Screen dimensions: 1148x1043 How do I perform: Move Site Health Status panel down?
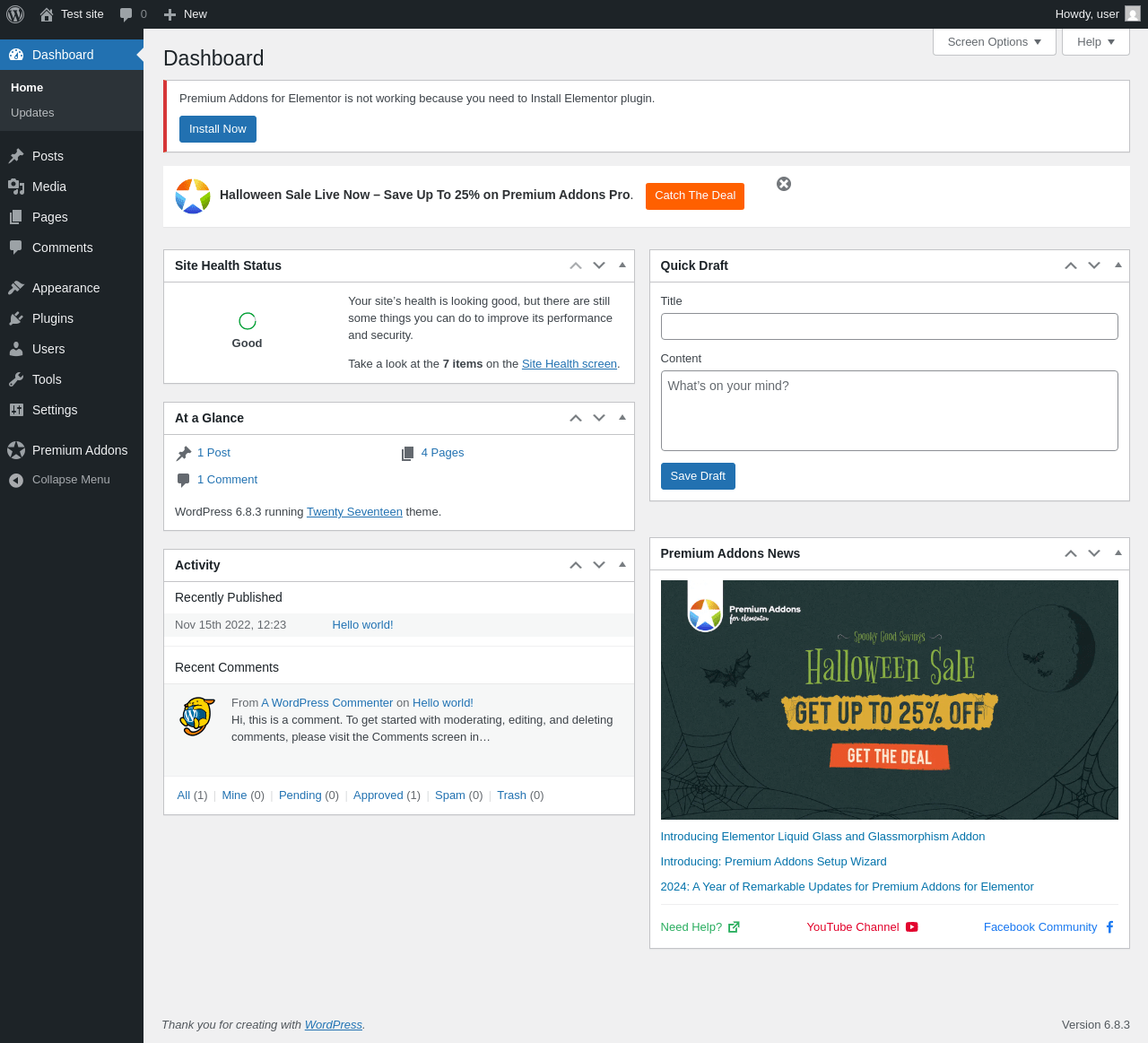[x=599, y=265]
